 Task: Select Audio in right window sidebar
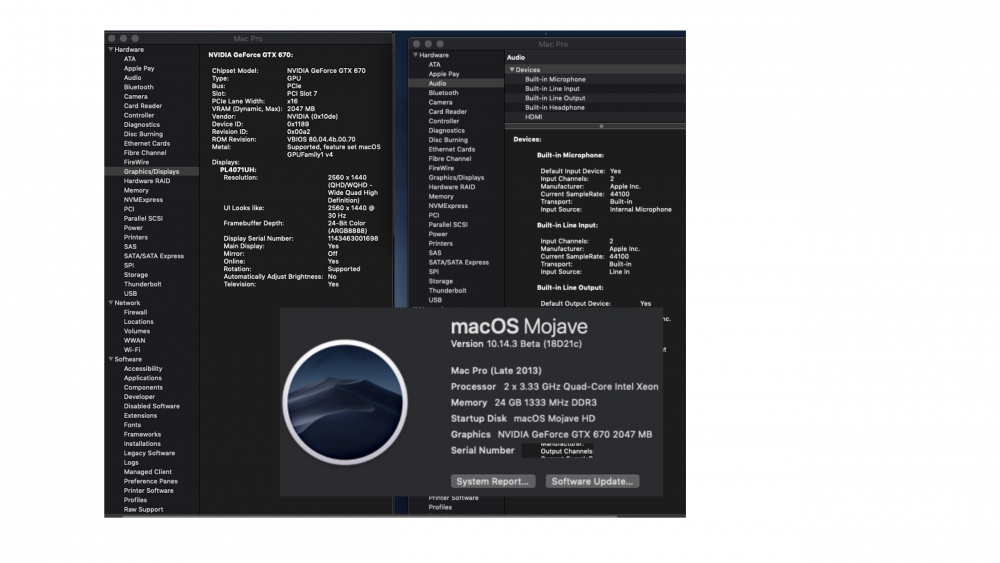[x=456, y=84]
